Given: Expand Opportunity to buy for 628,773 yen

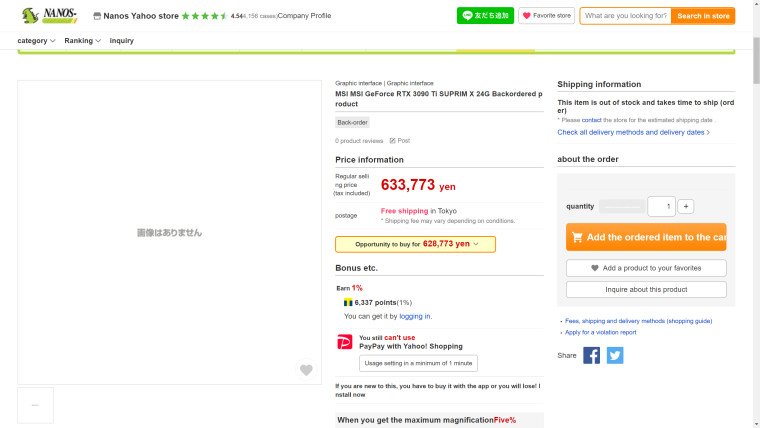Looking at the screenshot, I should 415,244.
